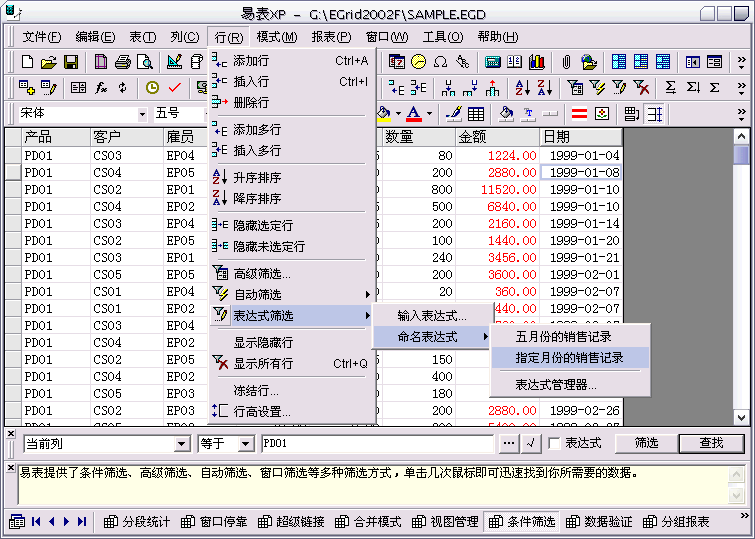Click the ellipsis button beside value field
Screen dimensions: 755x539
[508, 443]
